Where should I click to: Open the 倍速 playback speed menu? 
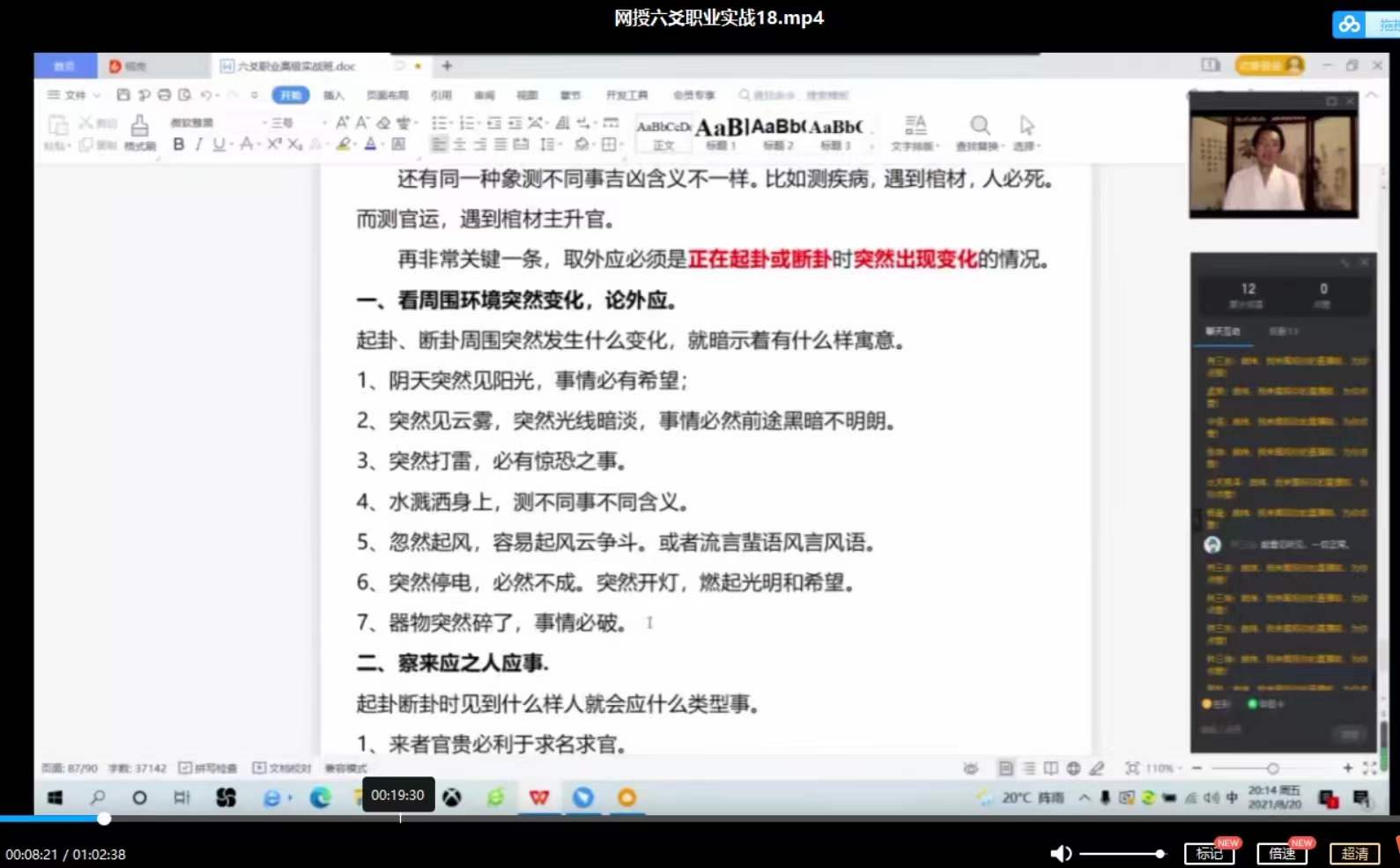click(1281, 853)
